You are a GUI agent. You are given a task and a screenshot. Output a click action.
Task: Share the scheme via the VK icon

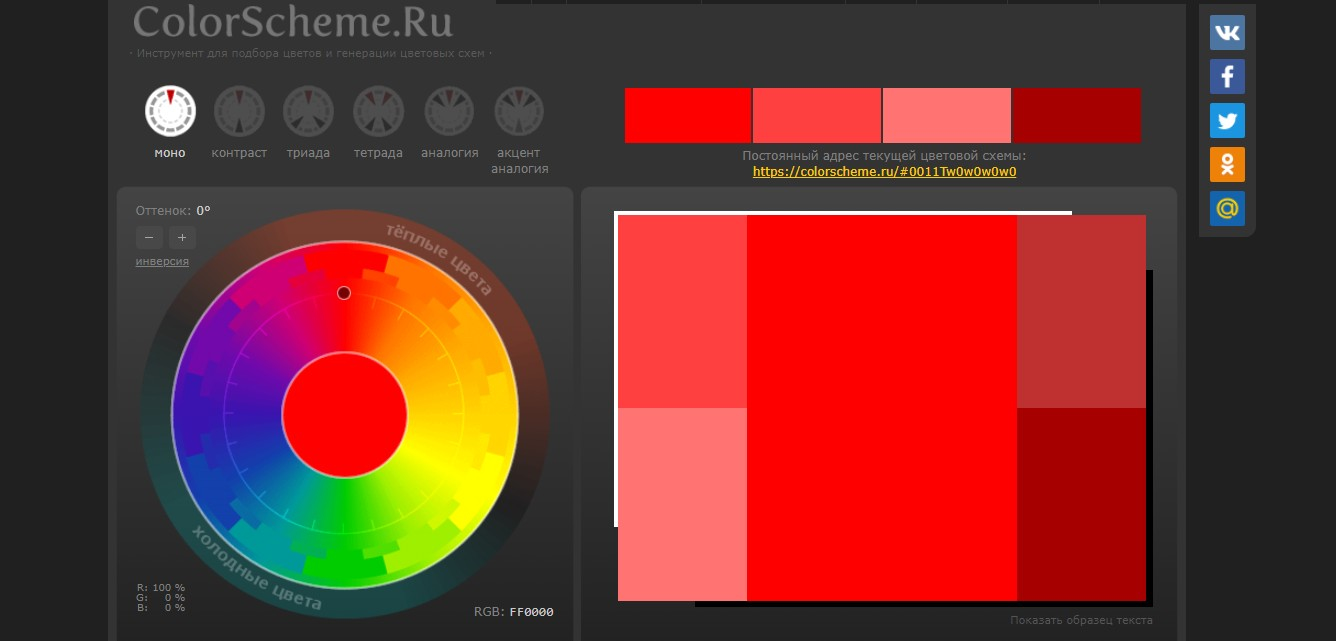point(1227,32)
